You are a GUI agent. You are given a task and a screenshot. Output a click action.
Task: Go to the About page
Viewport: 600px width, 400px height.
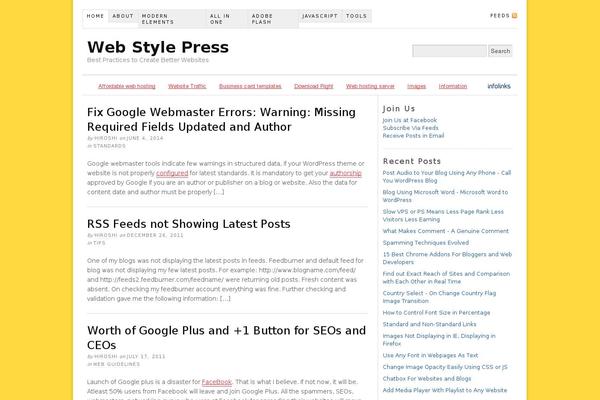[123, 16]
